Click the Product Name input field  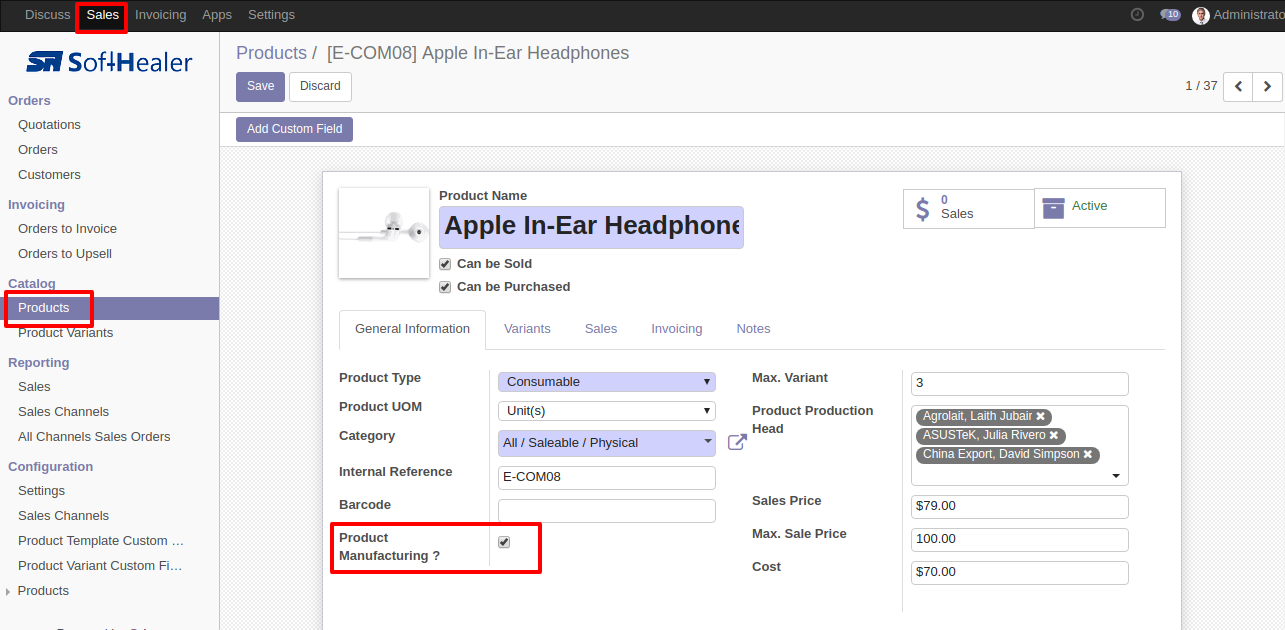591,227
